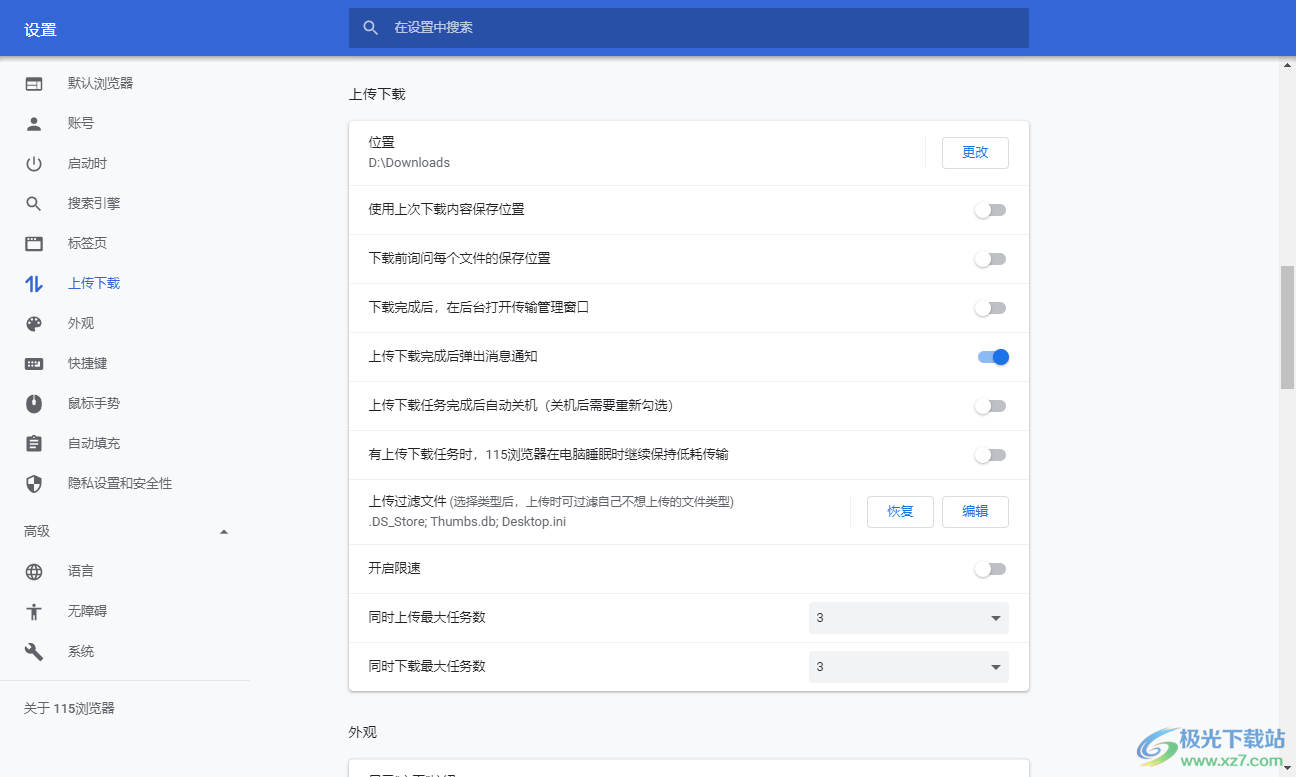The height and width of the screenshot is (777, 1296).
Task: Open 关于 115浏览器 page
Action: 69,708
